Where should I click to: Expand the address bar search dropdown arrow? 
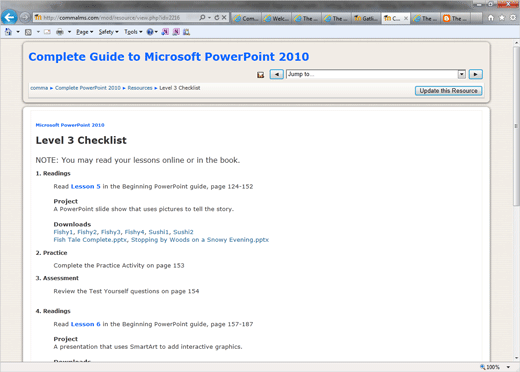[x=209, y=18]
